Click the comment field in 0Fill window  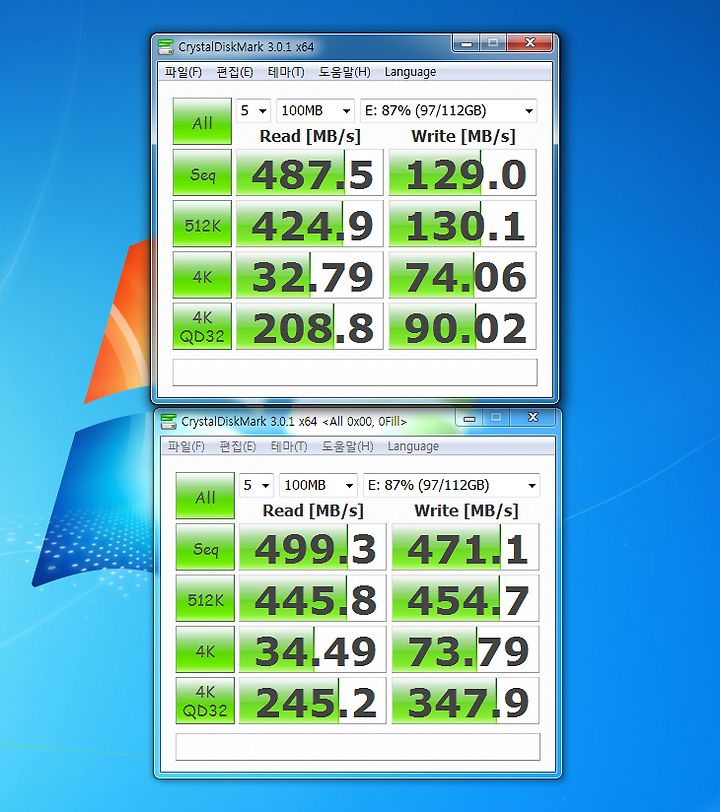point(358,747)
